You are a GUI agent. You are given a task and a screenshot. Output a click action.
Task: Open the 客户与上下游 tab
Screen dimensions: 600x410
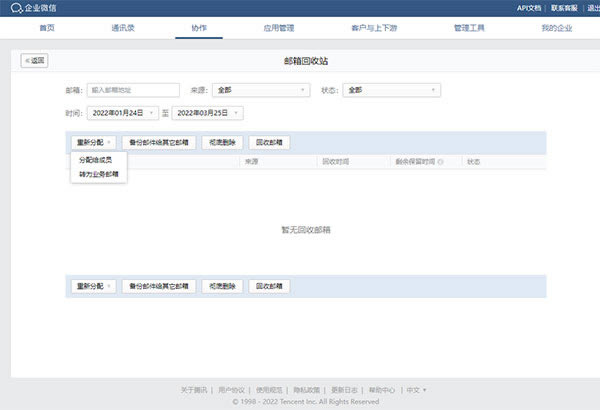(x=374, y=28)
